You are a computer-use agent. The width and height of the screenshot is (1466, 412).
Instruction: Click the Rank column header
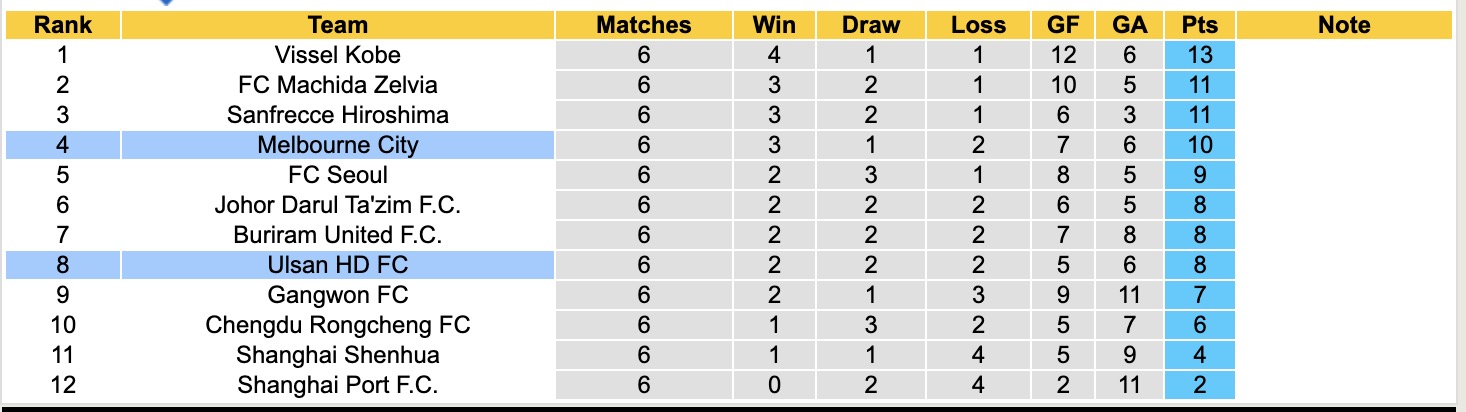click(x=63, y=25)
